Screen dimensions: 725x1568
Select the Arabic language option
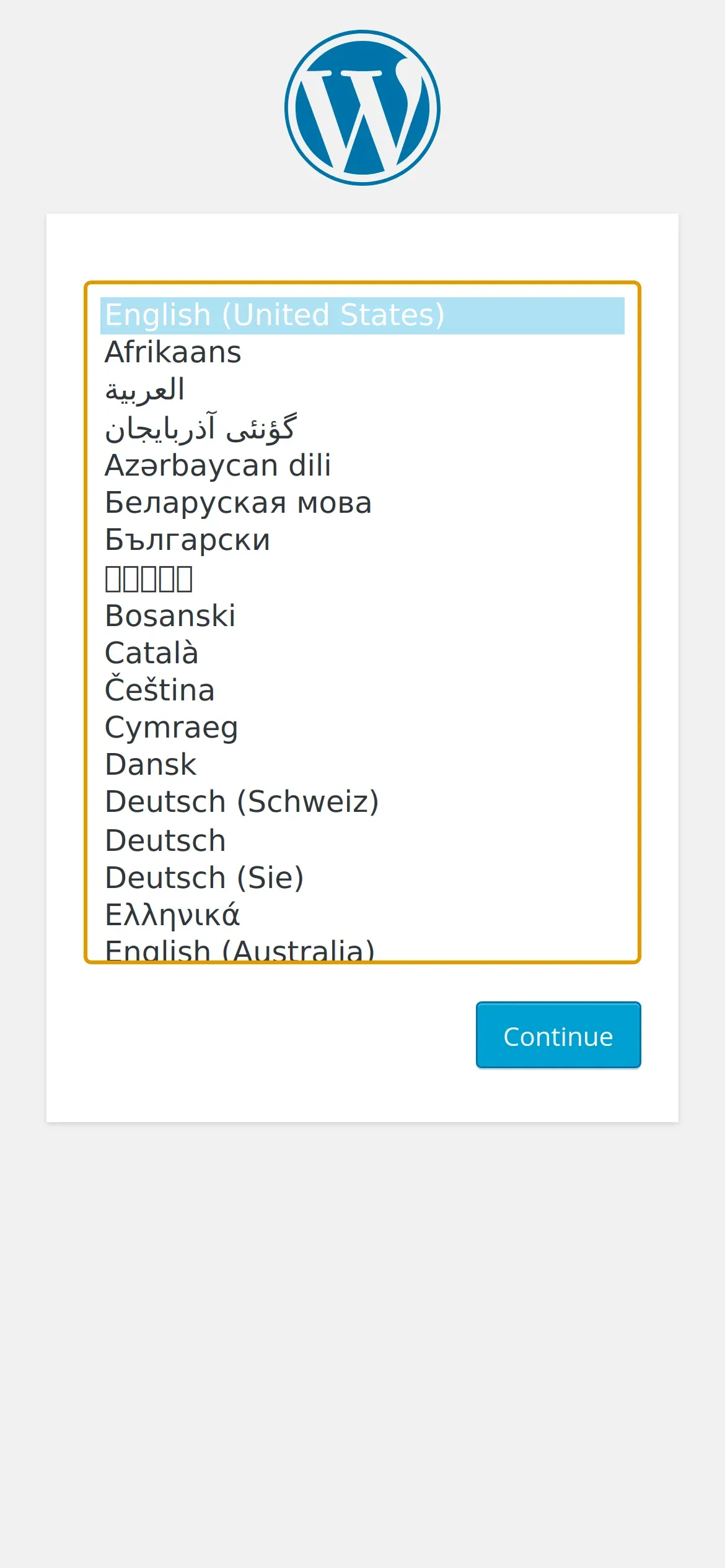pos(145,390)
